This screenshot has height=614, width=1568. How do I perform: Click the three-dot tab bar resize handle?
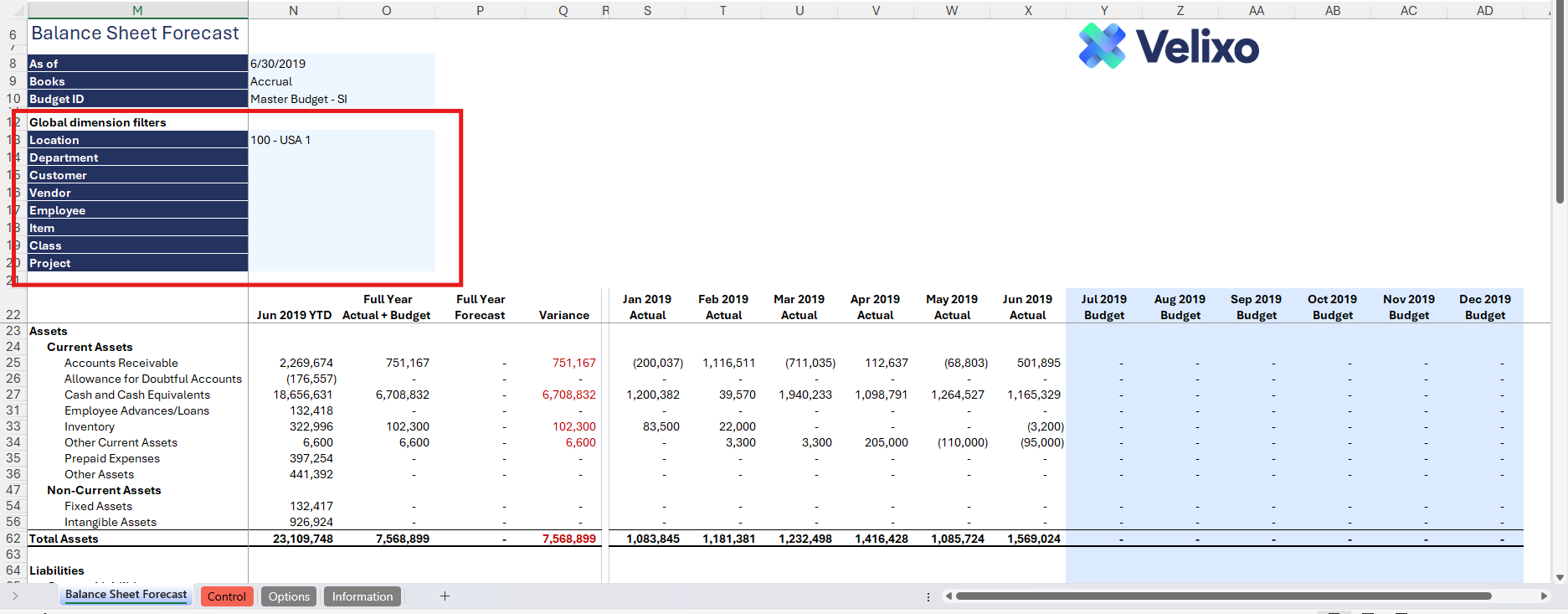pyautogui.click(x=928, y=596)
